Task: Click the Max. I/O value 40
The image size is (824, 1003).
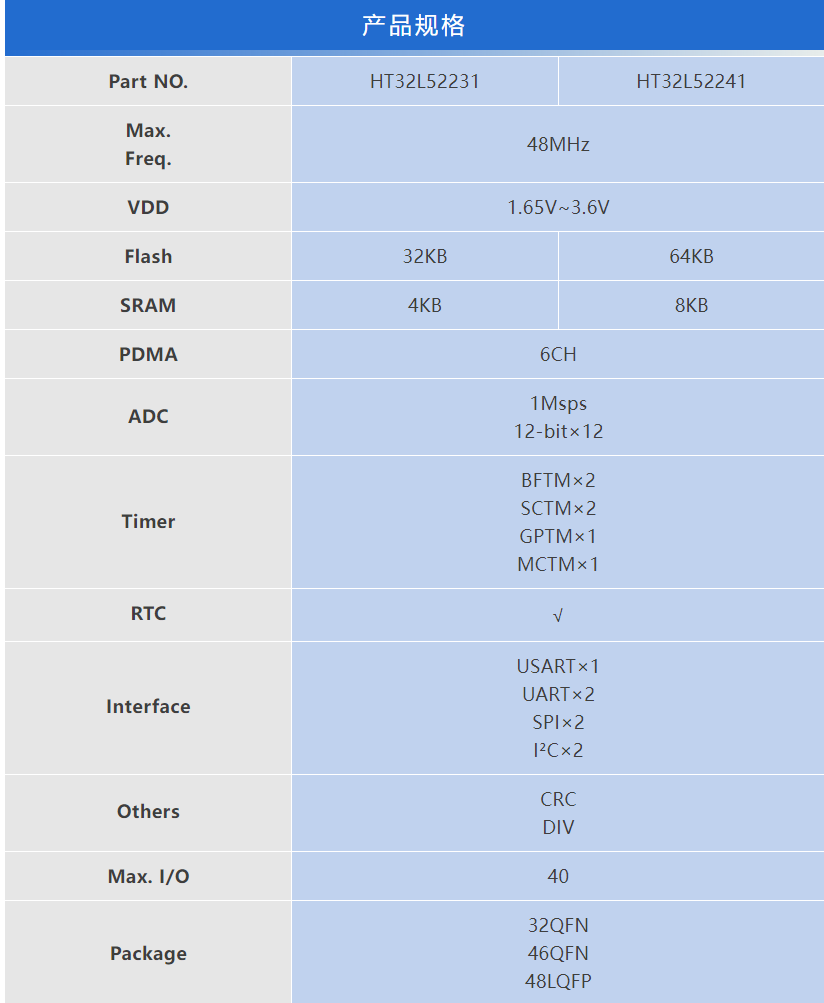Action: [x=558, y=877]
